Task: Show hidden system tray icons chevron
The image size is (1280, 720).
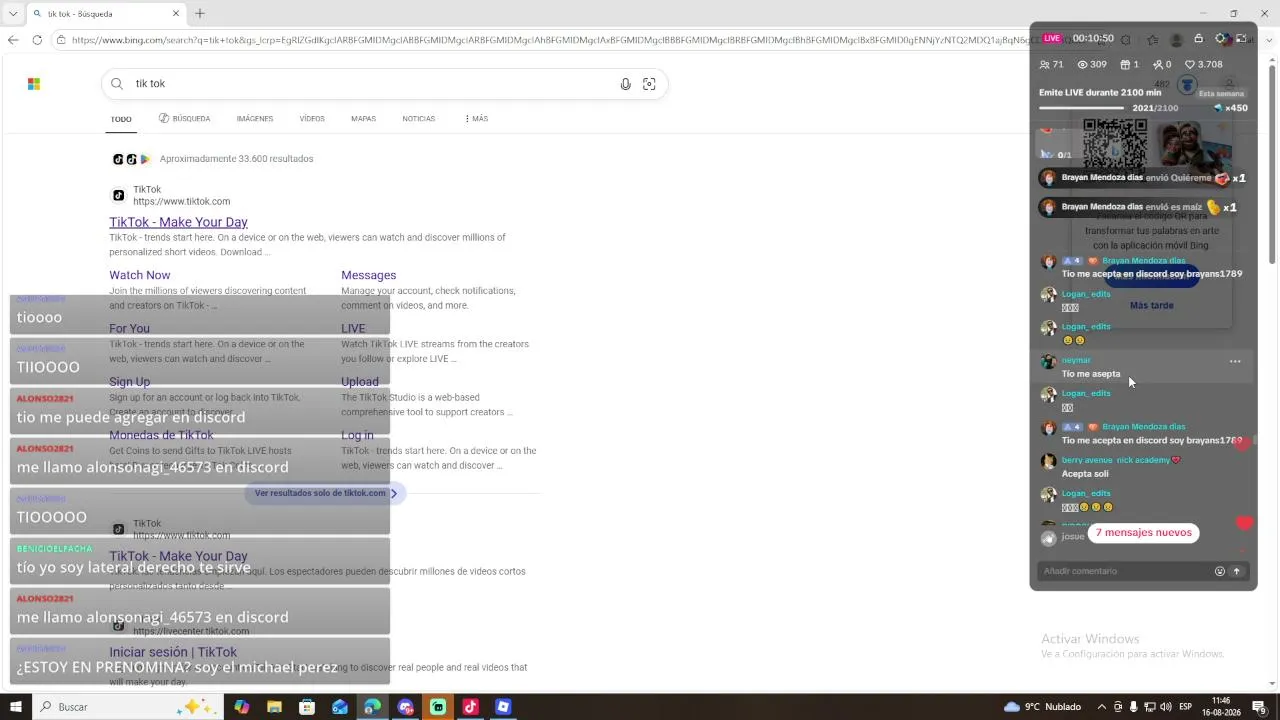Action: pos(1102,707)
